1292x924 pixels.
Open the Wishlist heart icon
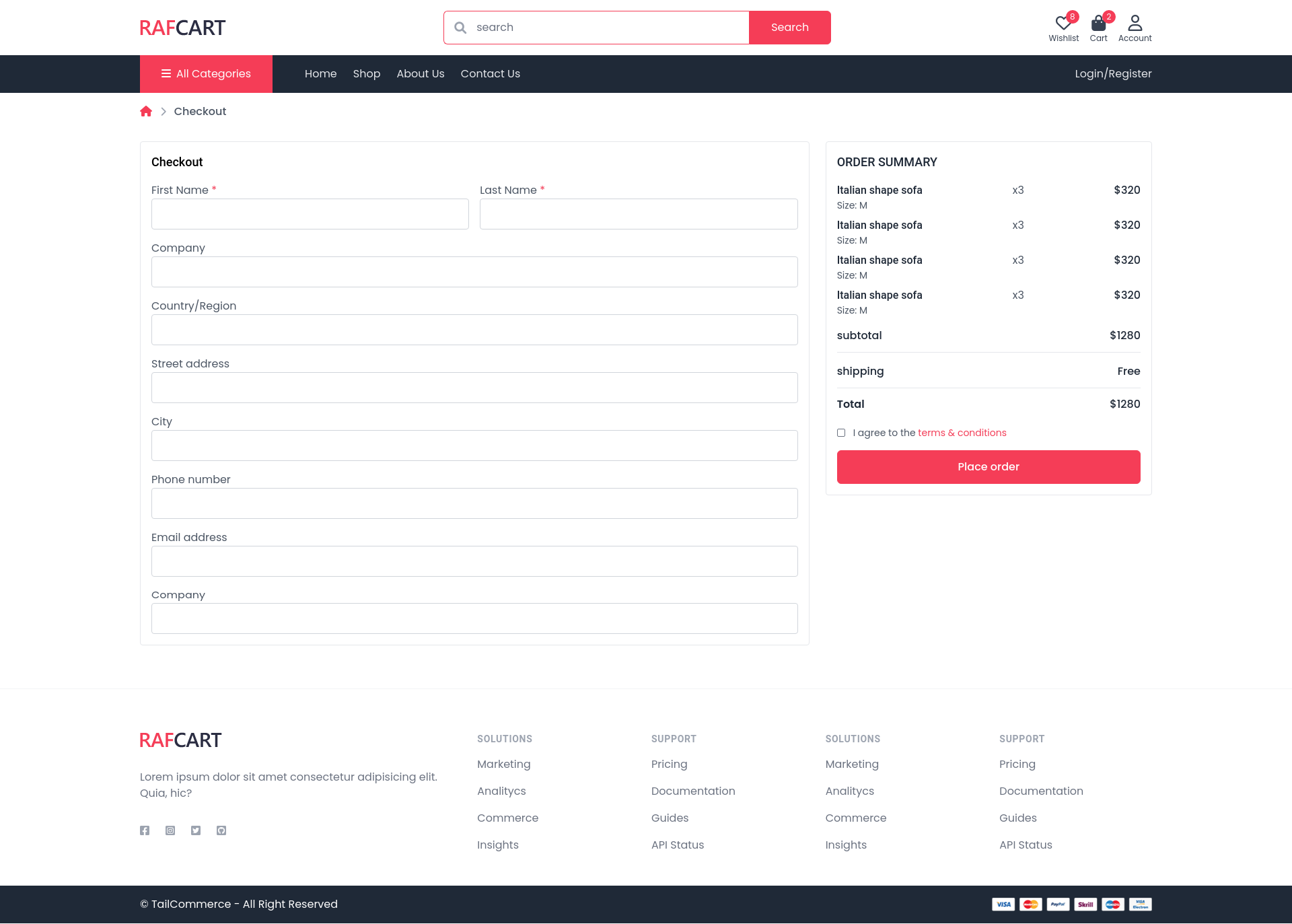(x=1063, y=24)
